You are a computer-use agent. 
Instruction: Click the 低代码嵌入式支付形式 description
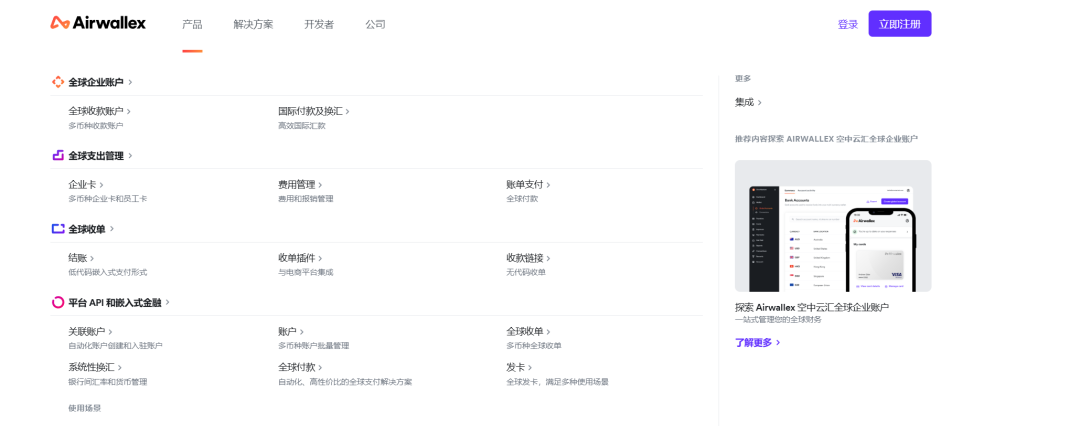pos(107,272)
